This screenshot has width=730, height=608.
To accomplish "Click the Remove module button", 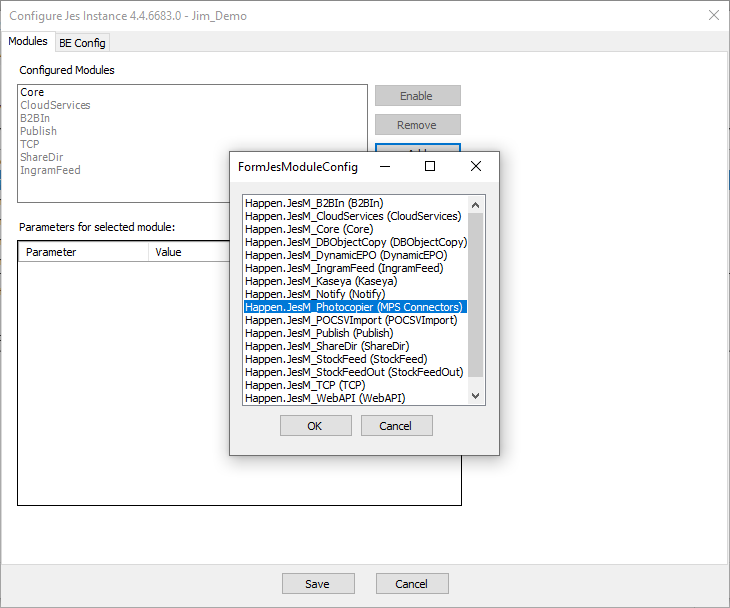I will [x=418, y=125].
